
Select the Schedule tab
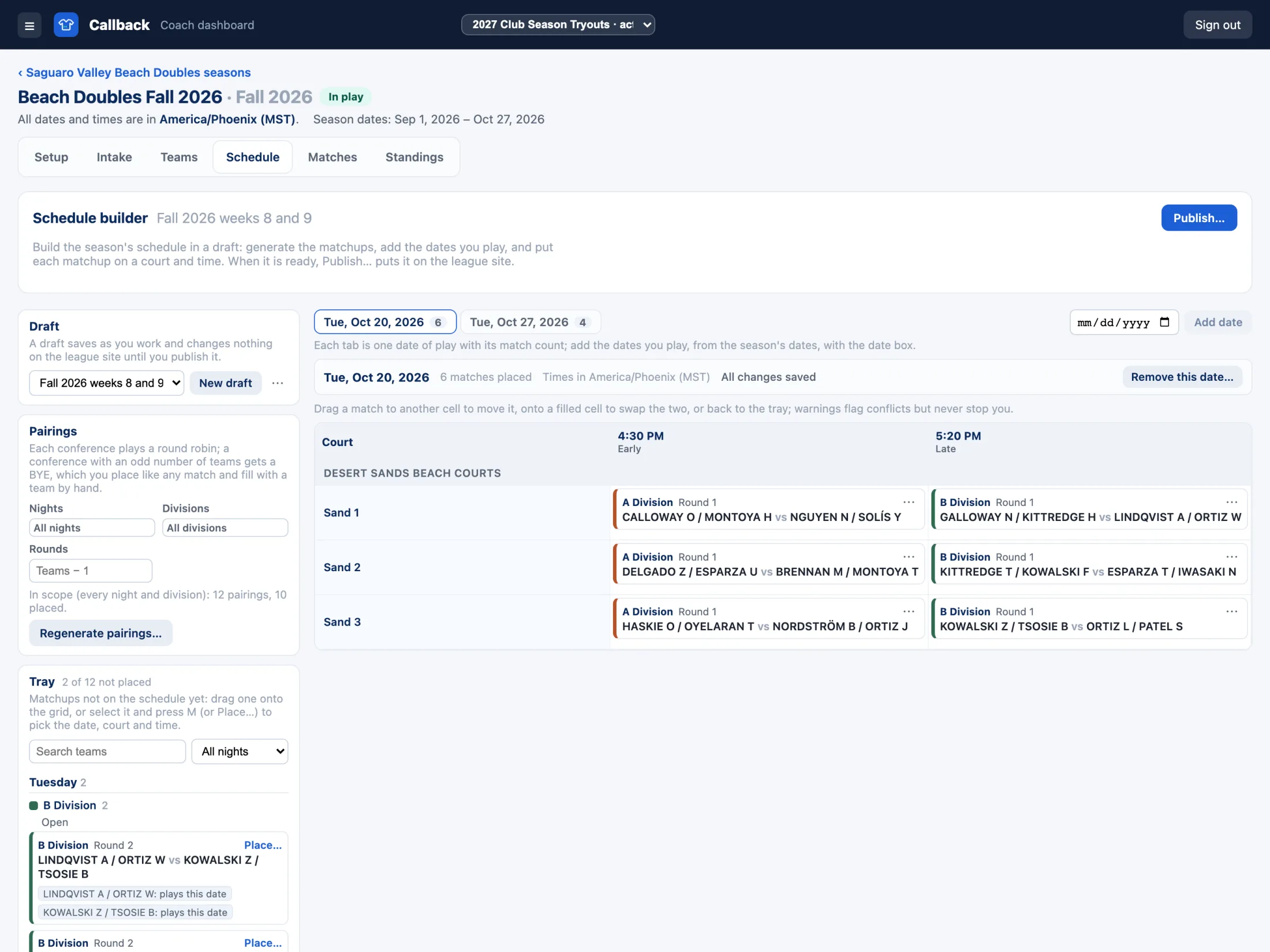tap(253, 157)
